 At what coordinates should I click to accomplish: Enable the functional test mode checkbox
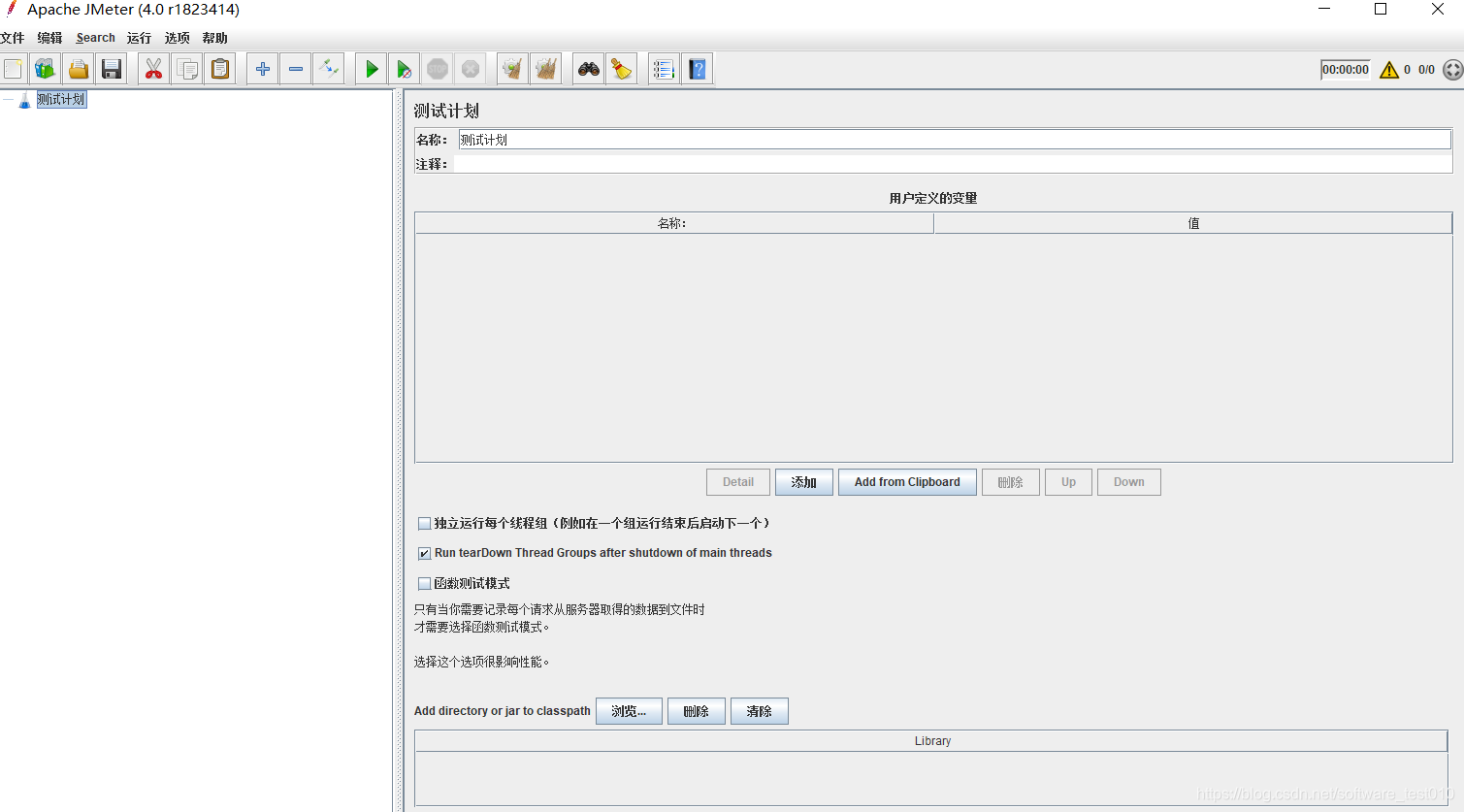tap(424, 584)
